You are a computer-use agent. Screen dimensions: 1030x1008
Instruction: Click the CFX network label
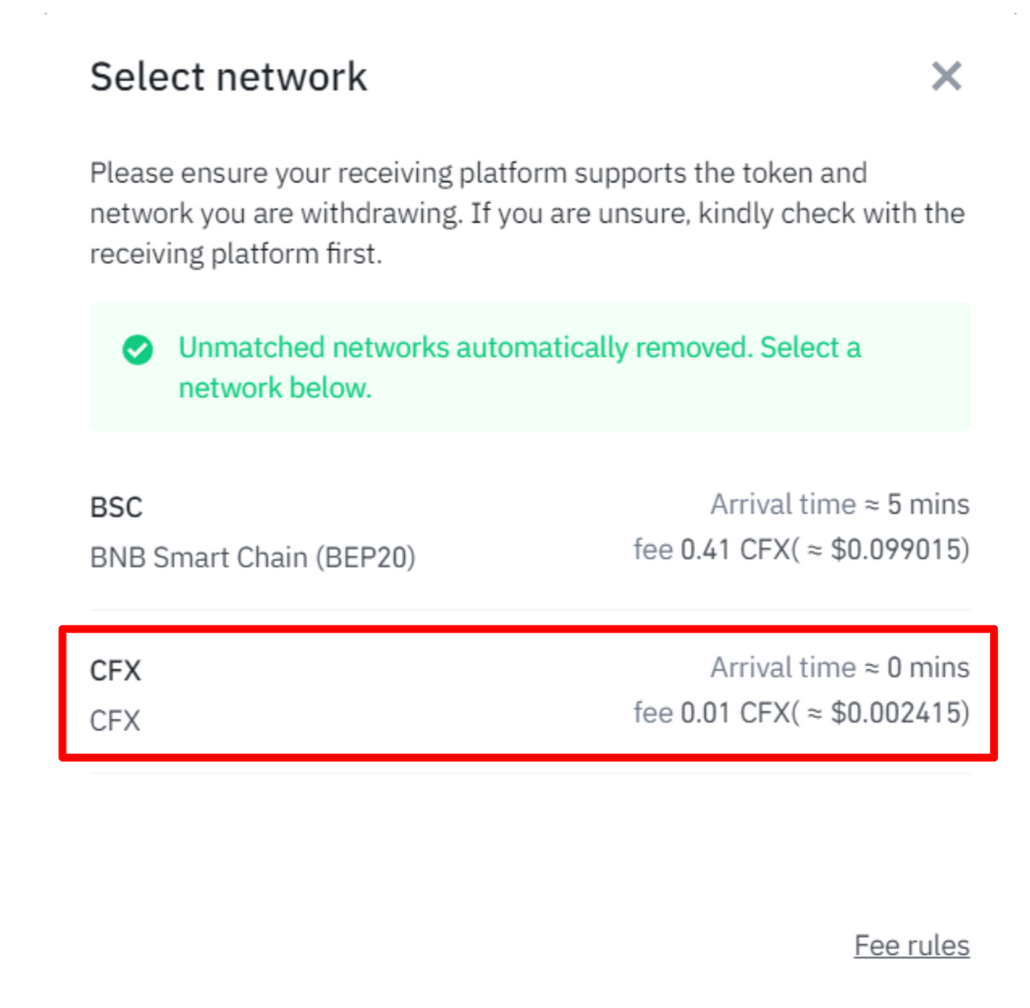(x=114, y=670)
